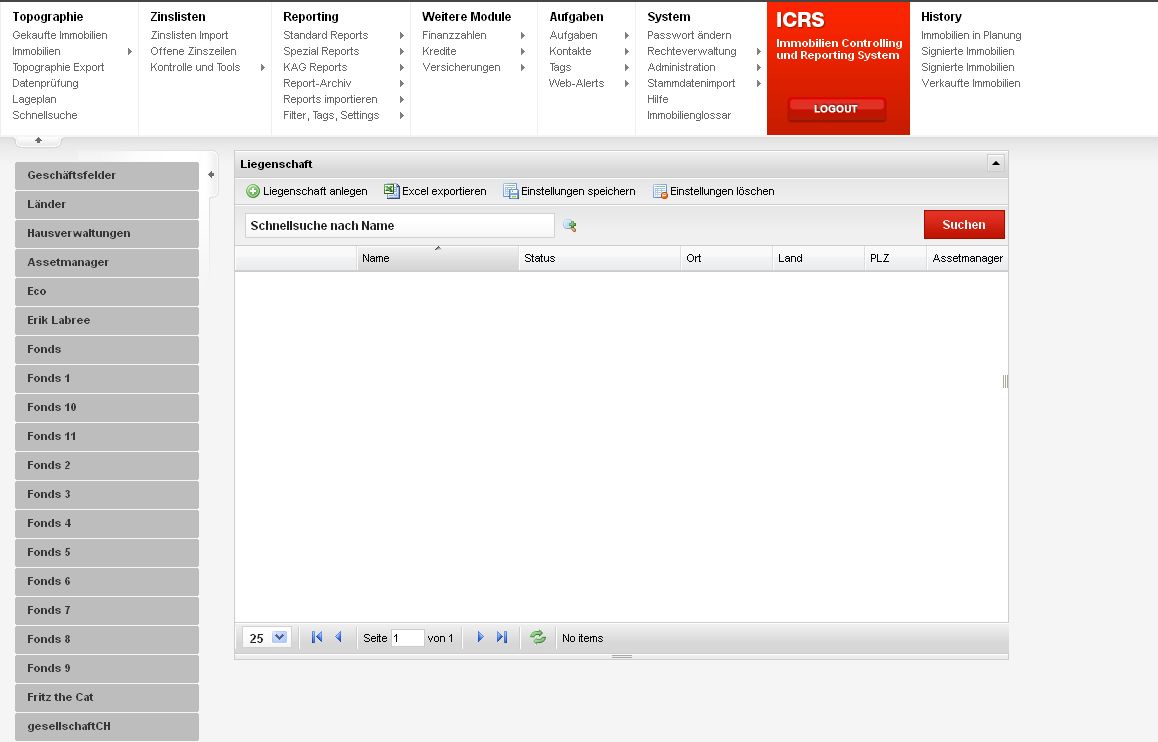
Task: Collapse the top navigation with the up arrow tab
Action: [x=39, y=141]
